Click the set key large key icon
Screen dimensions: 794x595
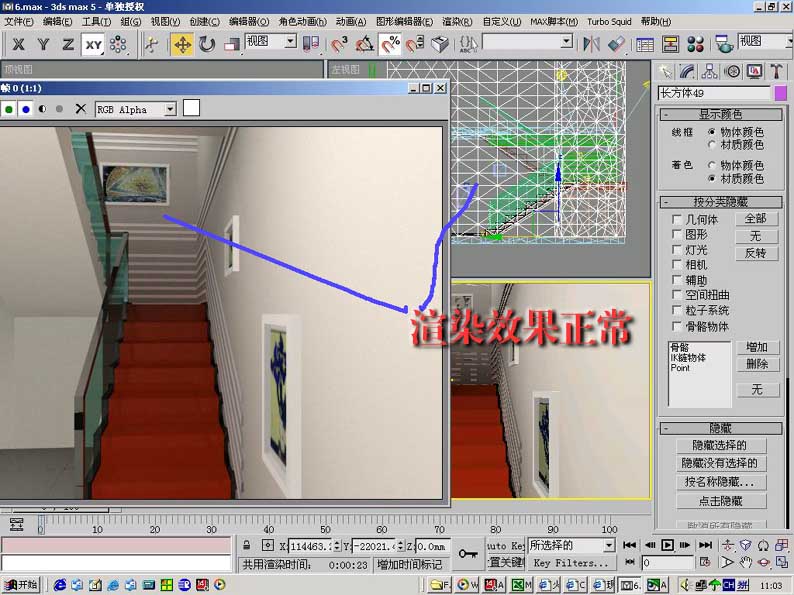click(468, 553)
